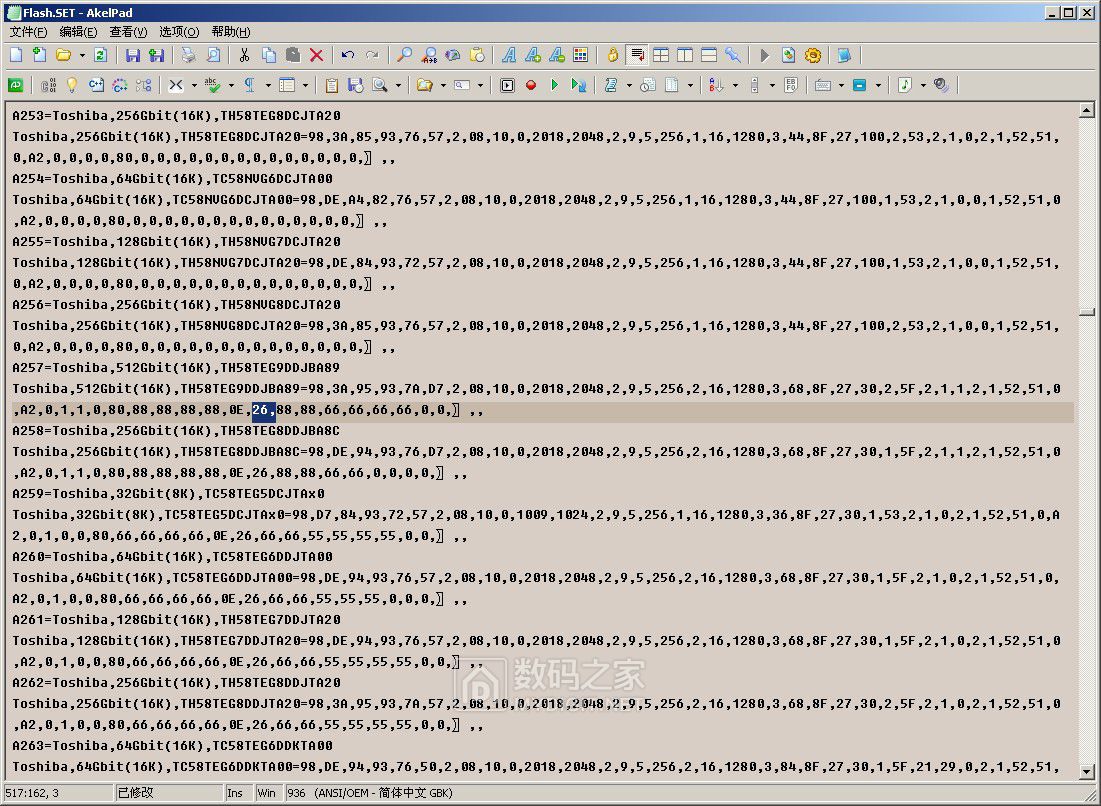Increase the font size

pyautogui.click(x=533, y=55)
